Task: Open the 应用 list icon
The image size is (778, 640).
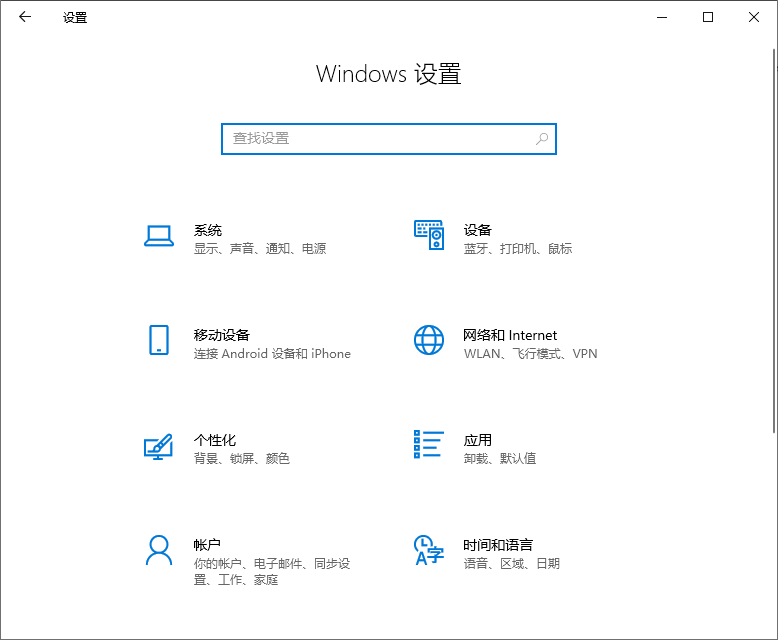Action: coord(429,445)
